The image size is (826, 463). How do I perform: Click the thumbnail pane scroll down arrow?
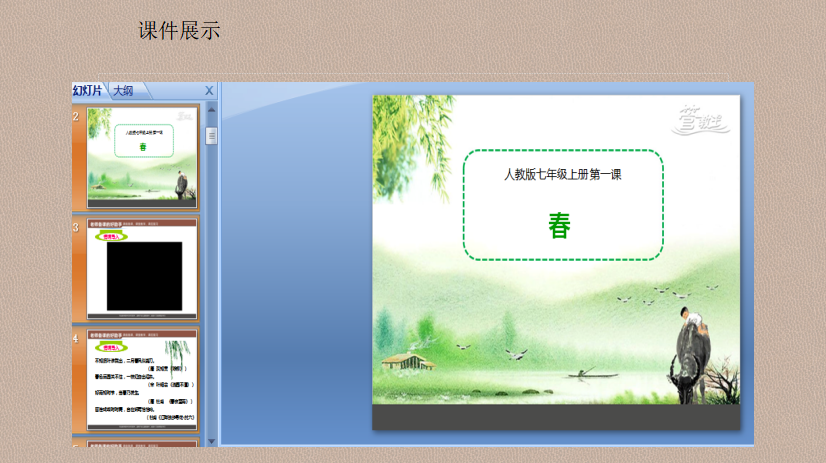(211, 441)
